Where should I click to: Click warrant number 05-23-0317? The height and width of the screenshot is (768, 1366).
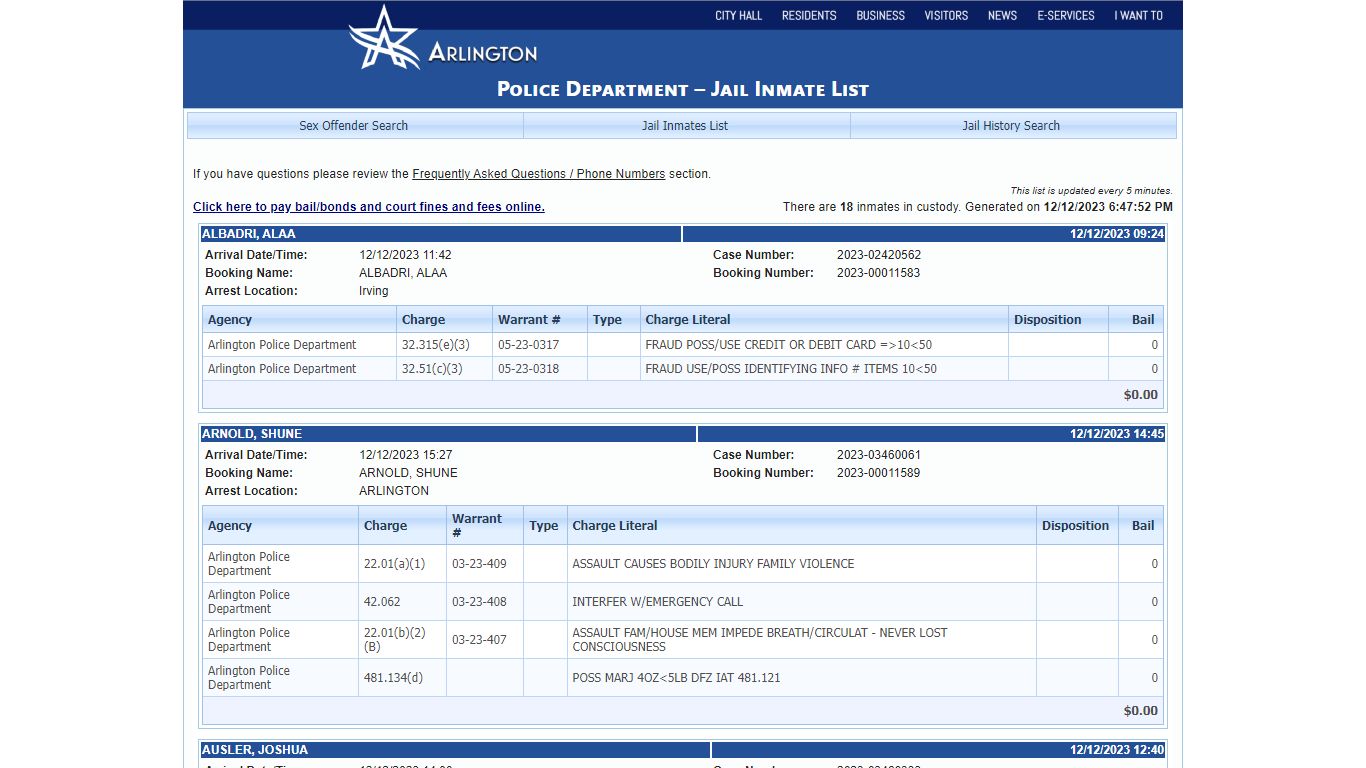click(x=529, y=345)
